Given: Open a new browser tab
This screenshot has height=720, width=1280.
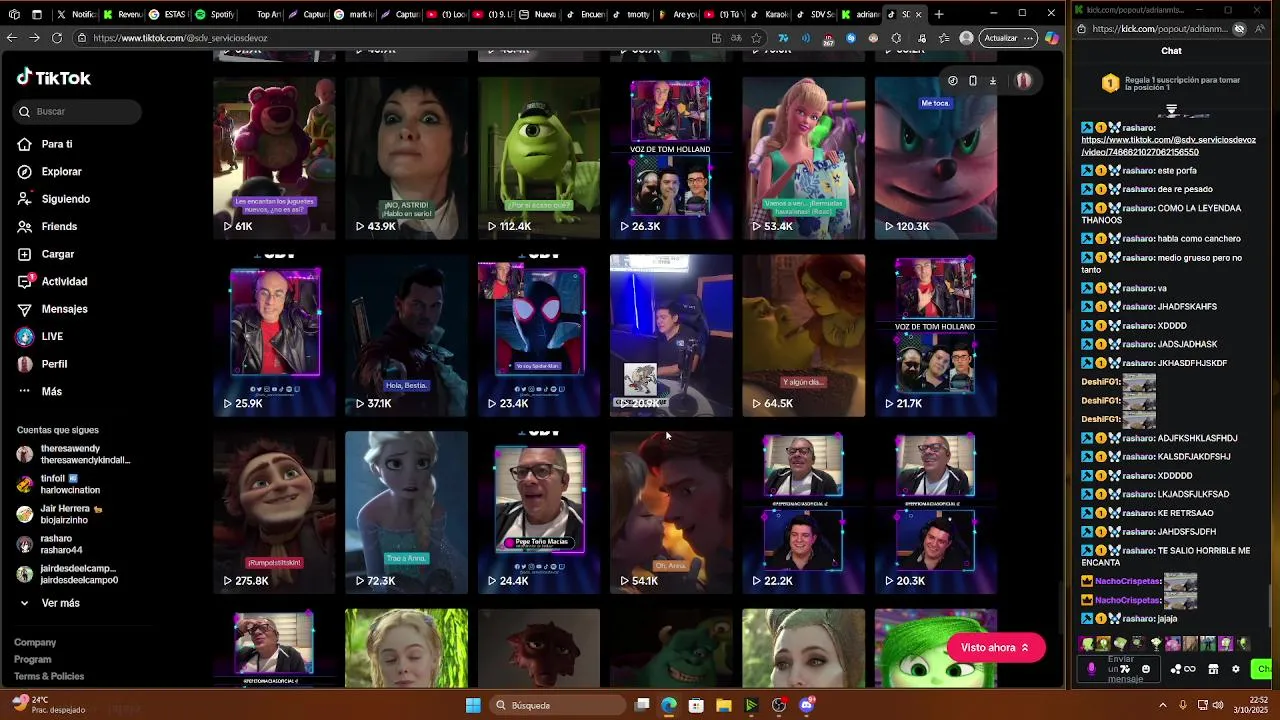Looking at the screenshot, I should pyautogui.click(x=938, y=14).
